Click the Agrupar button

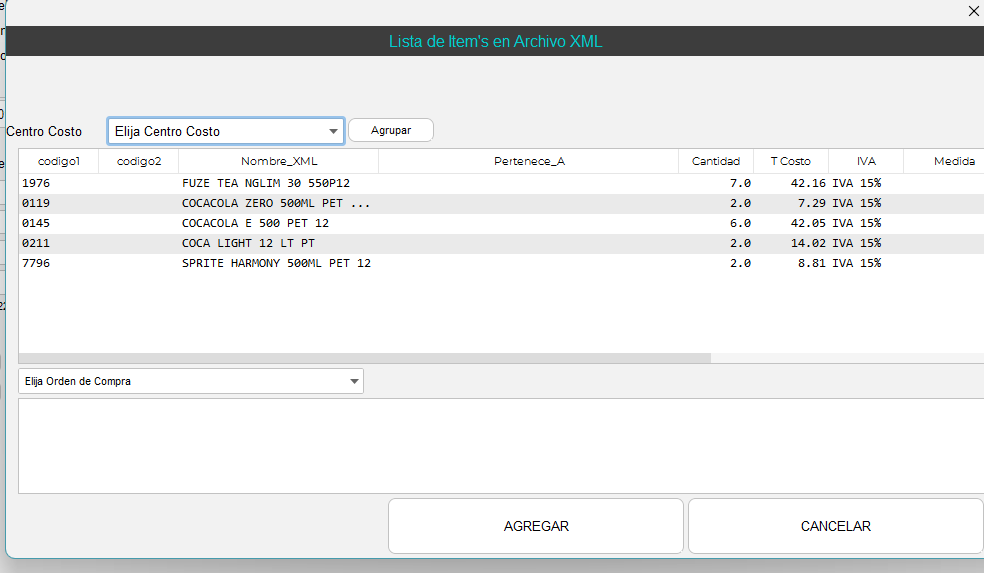point(391,131)
